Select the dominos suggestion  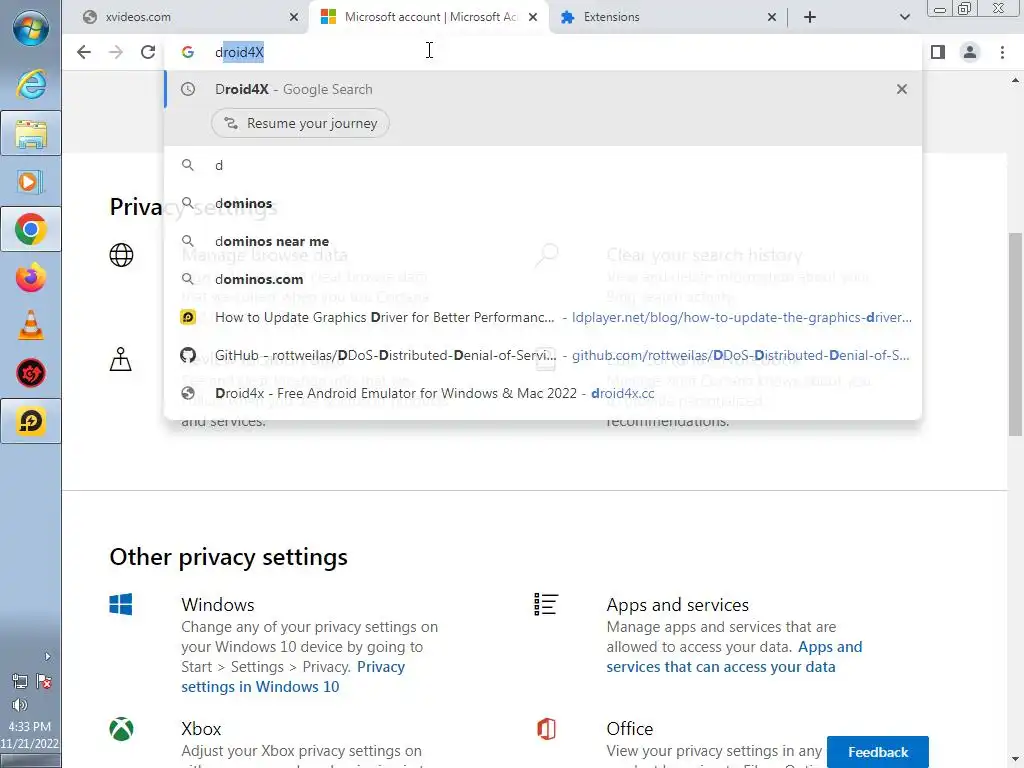coord(543,203)
